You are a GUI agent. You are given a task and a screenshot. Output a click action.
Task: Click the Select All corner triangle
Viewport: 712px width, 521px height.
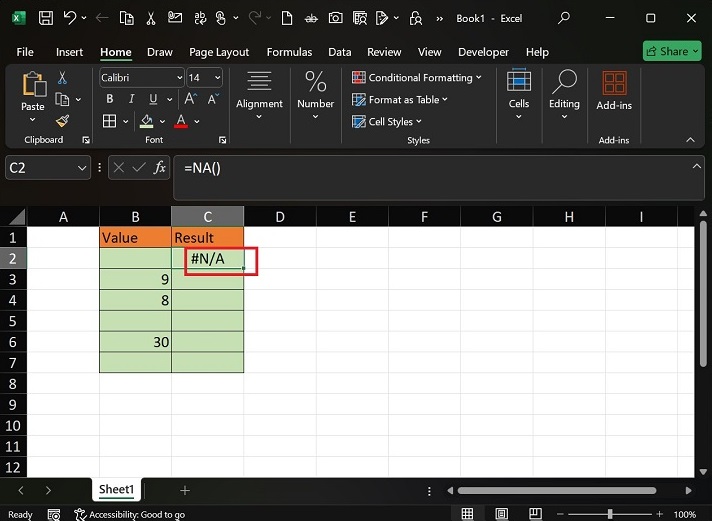16,217
